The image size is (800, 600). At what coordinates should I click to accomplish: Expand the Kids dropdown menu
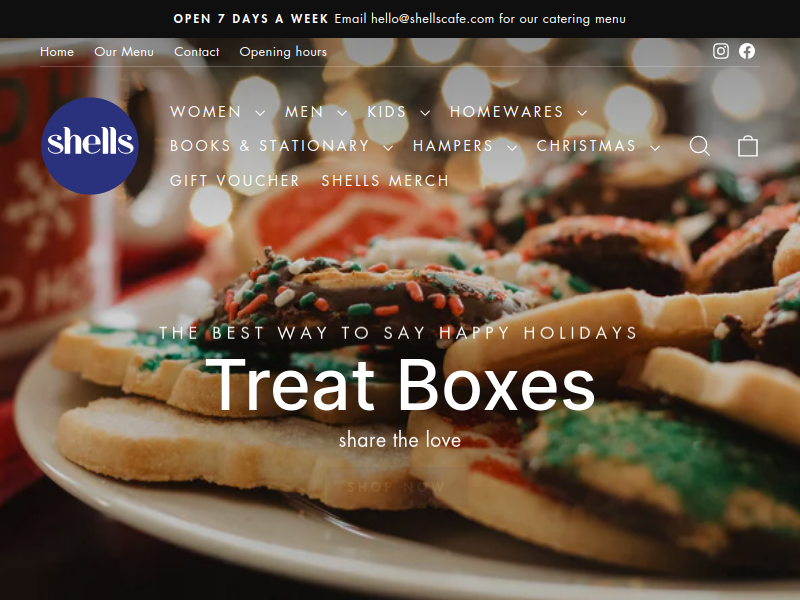[398, 112]
